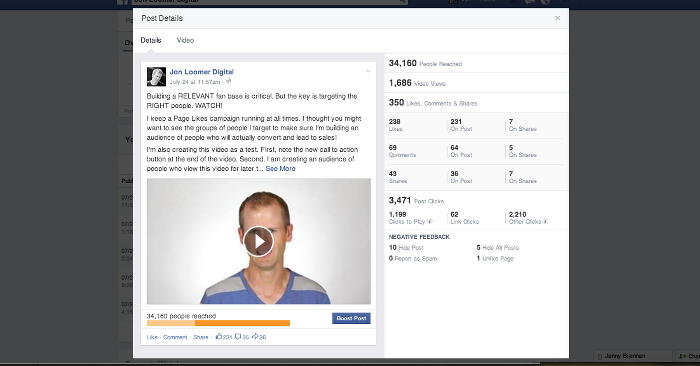Click the '69 Comments' total value
Image resolution: width=700 pixels, height=366 pixels.
coord(402,151)
